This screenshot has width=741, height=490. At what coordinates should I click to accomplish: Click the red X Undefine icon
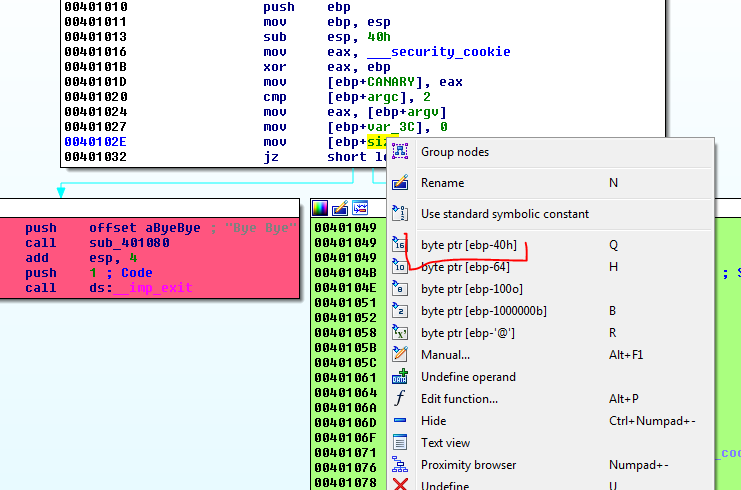point(400,485)
